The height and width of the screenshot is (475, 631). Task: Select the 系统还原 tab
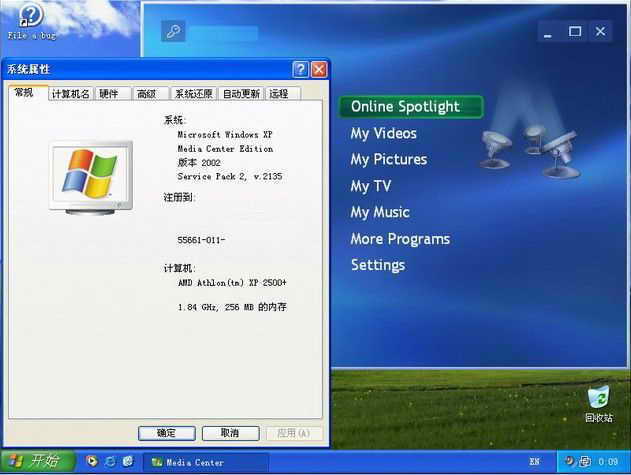193,94
